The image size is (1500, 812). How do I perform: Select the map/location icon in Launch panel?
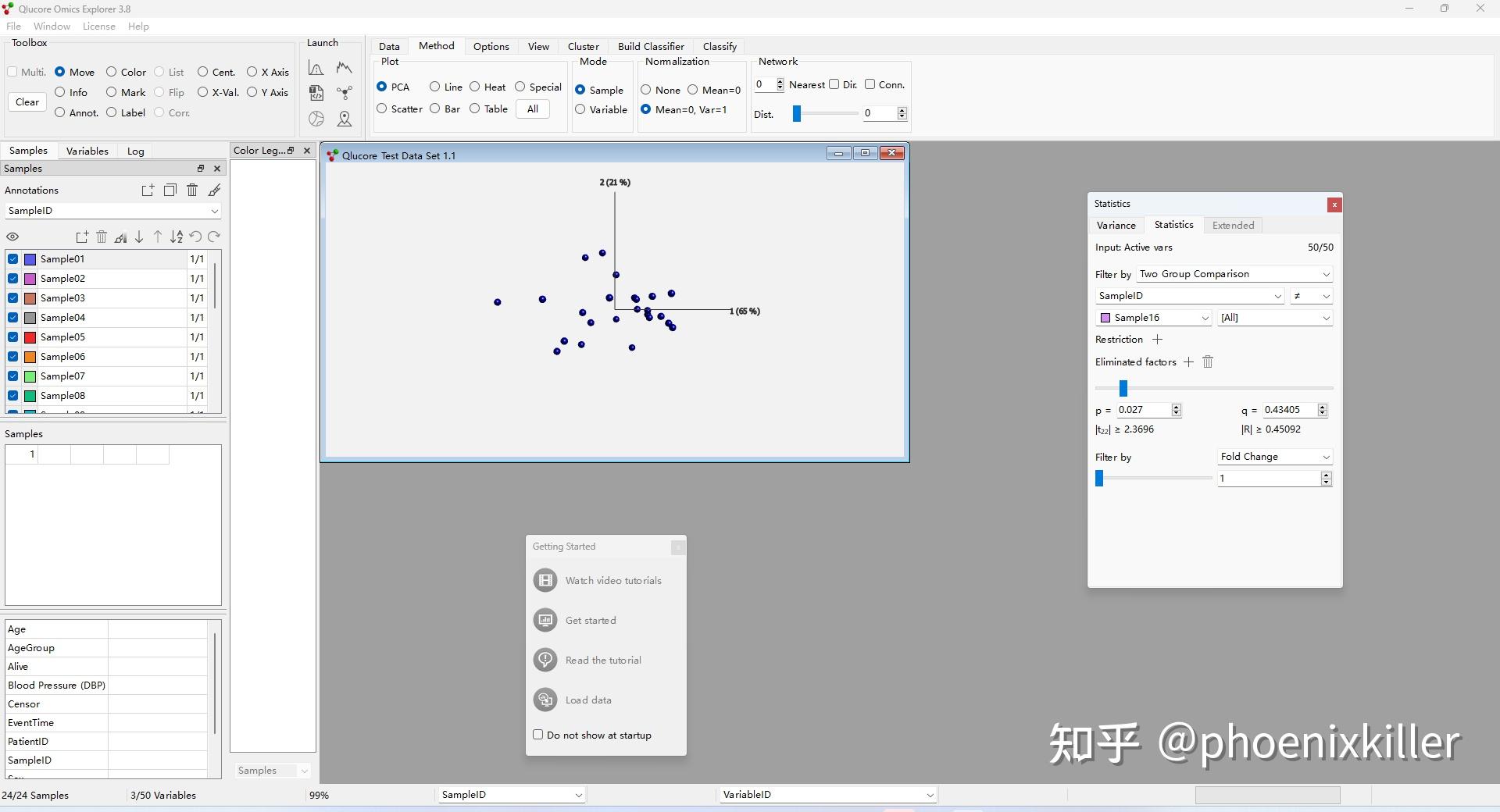[x=345, y=119]
